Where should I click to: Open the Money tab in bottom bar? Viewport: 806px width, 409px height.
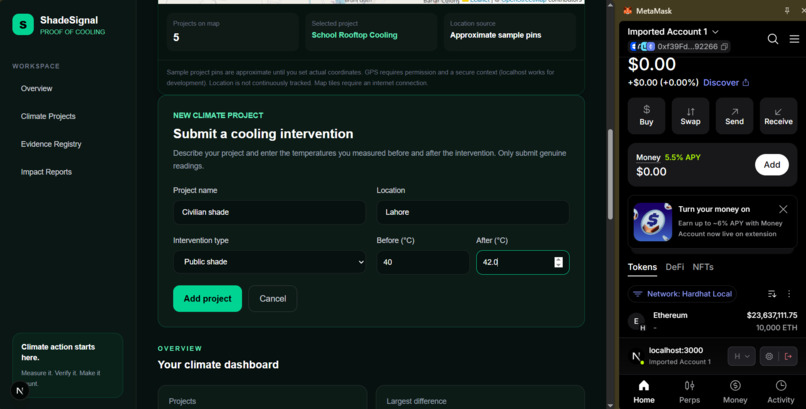735,392
